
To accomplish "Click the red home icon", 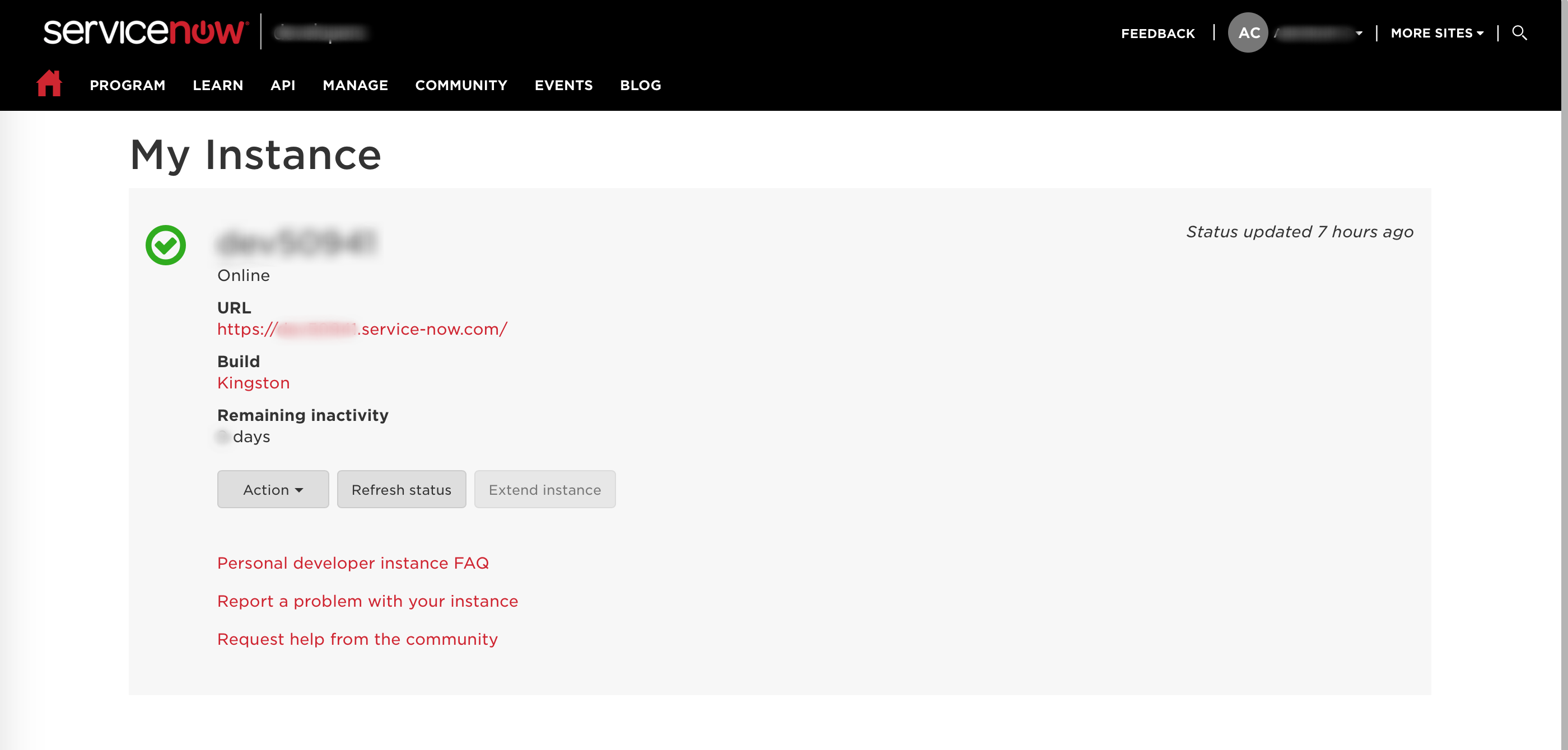I will [49, 84].
